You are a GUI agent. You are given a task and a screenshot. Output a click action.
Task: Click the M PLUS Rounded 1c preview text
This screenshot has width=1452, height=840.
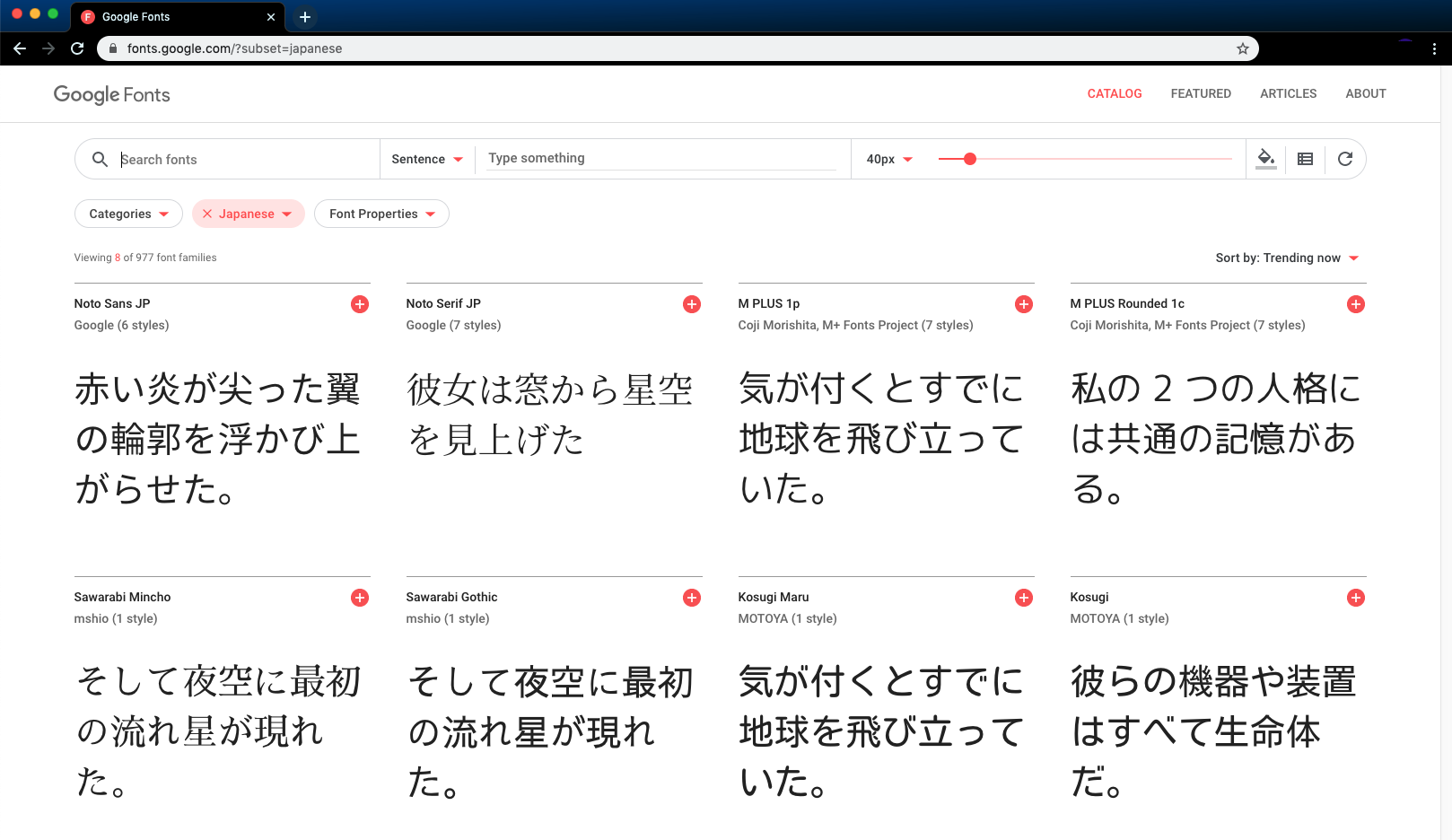point(1216,439)
